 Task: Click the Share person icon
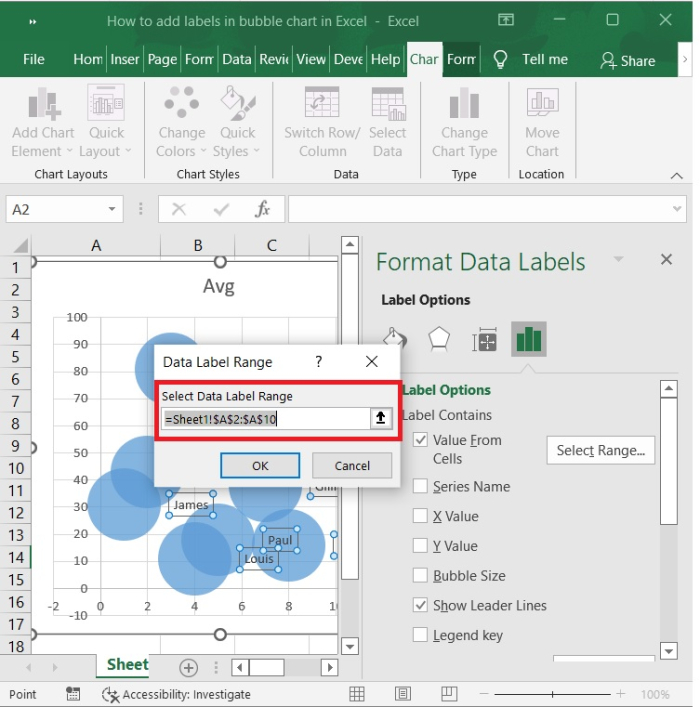(x=608, y=60)
